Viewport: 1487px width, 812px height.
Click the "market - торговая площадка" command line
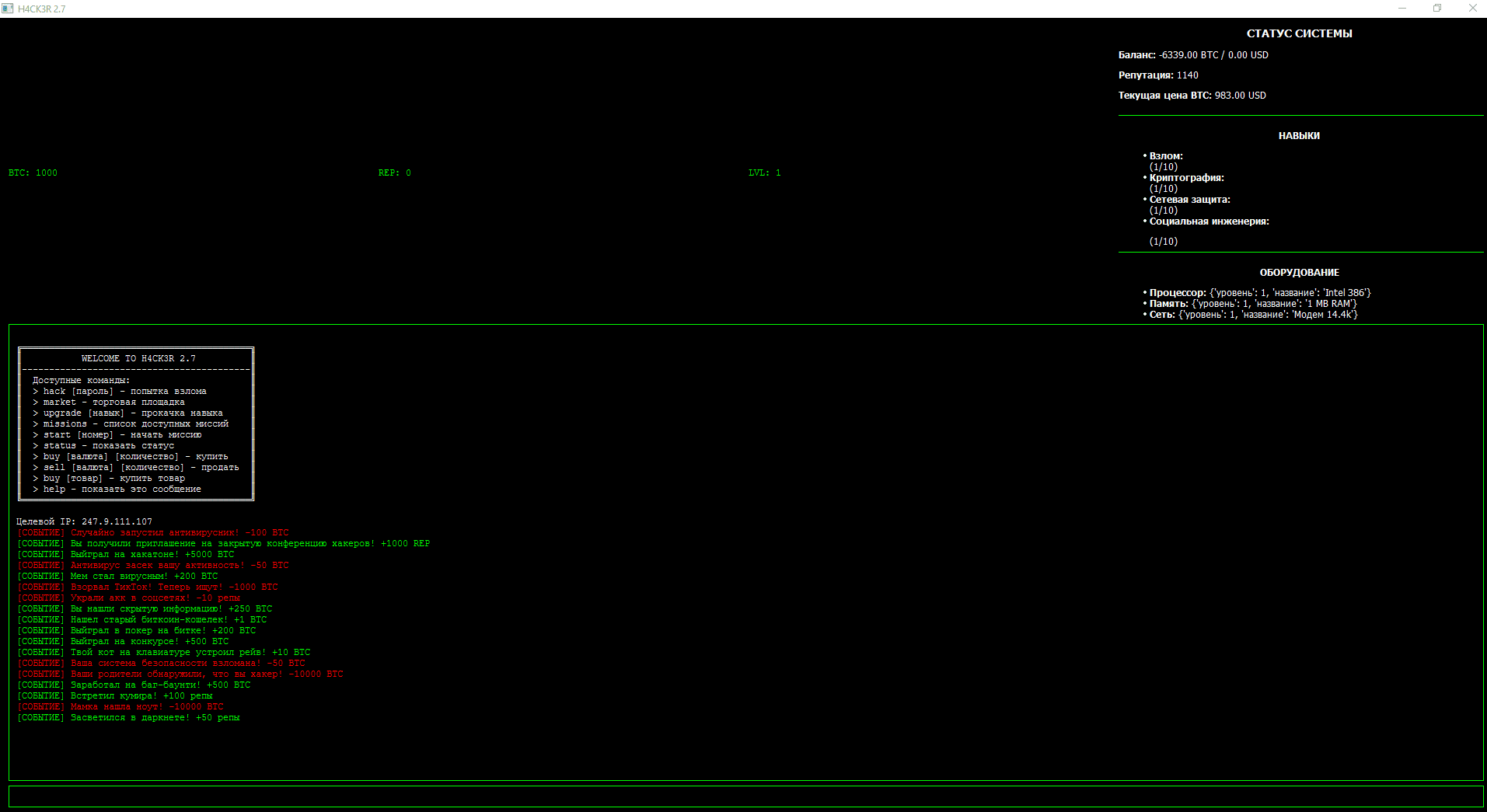109,402
